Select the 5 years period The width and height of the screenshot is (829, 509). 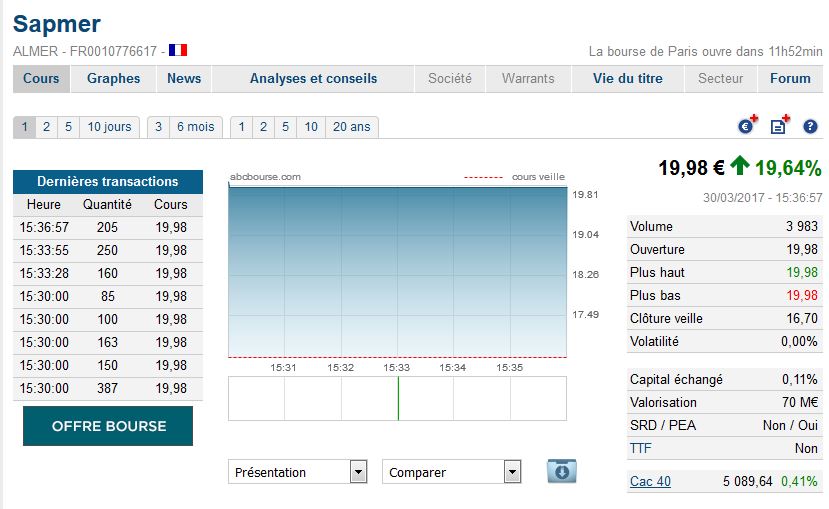click(285, 127)
